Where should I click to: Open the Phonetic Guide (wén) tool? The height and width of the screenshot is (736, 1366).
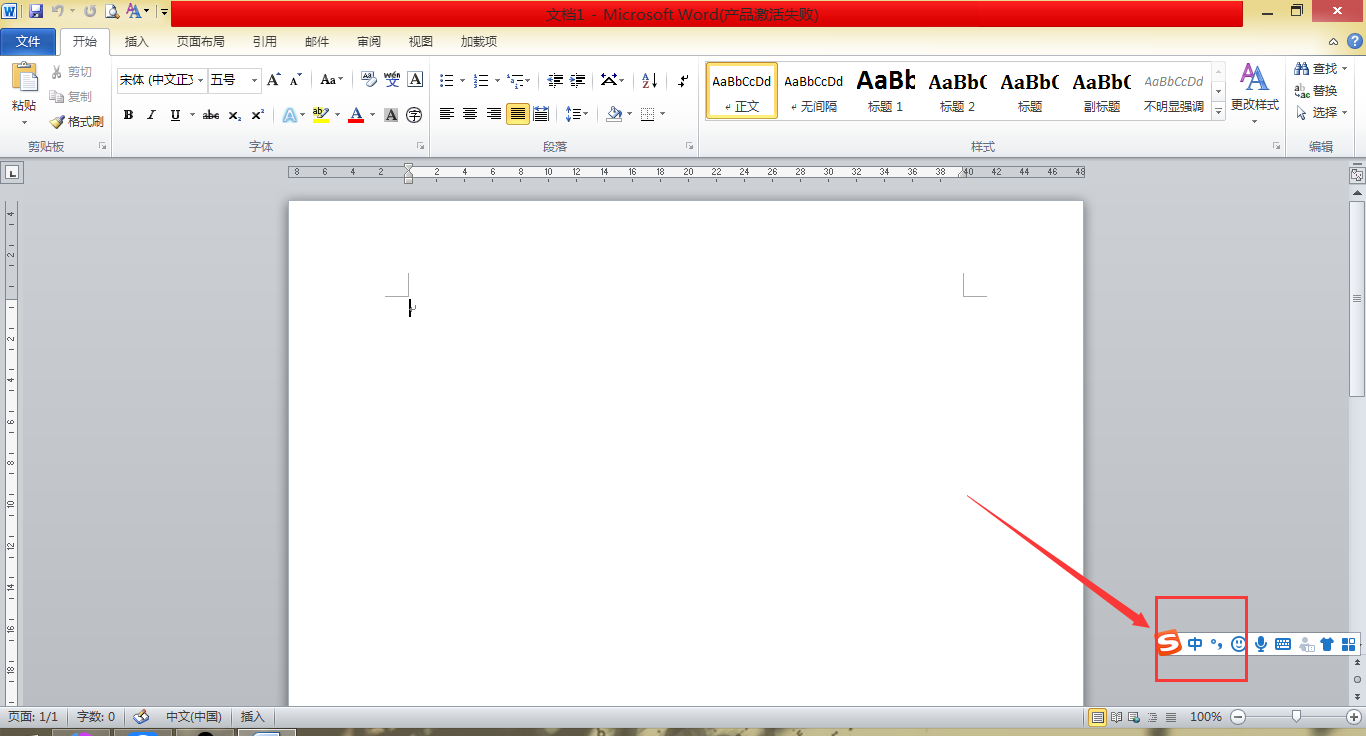coord(392,80)
